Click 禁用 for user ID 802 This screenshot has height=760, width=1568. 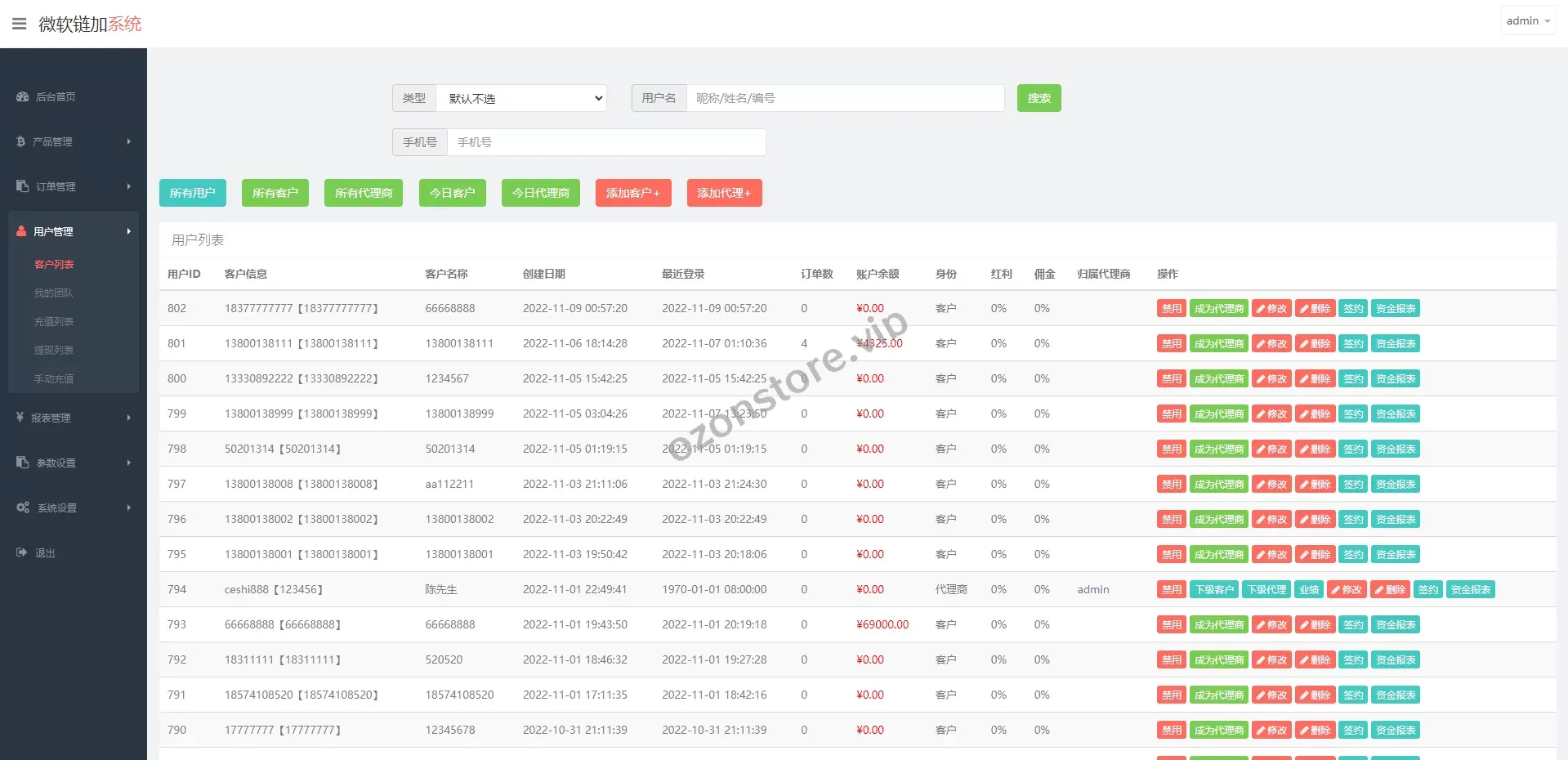click(1171, 308)
